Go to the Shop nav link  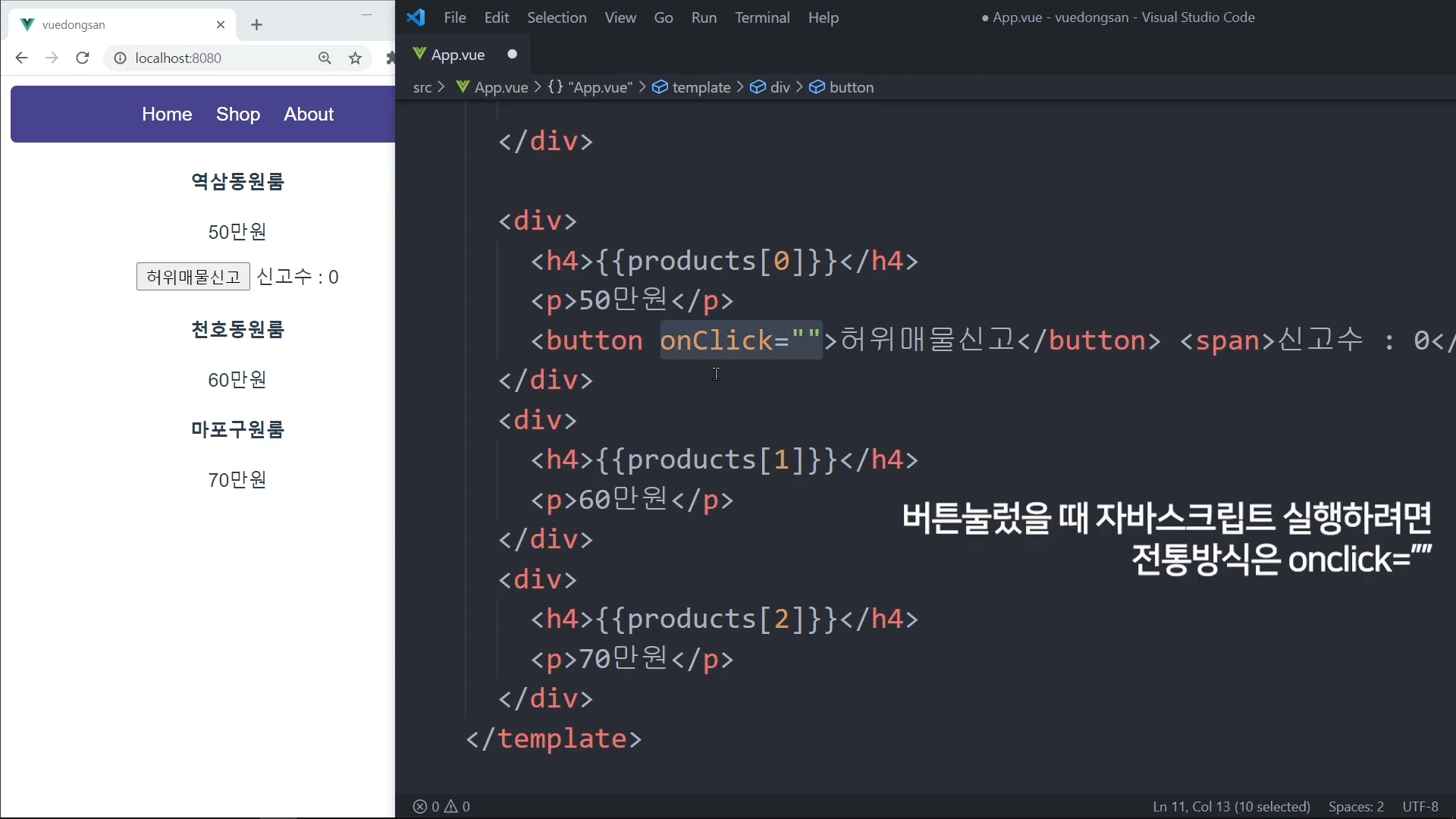[x=238, y=114]
